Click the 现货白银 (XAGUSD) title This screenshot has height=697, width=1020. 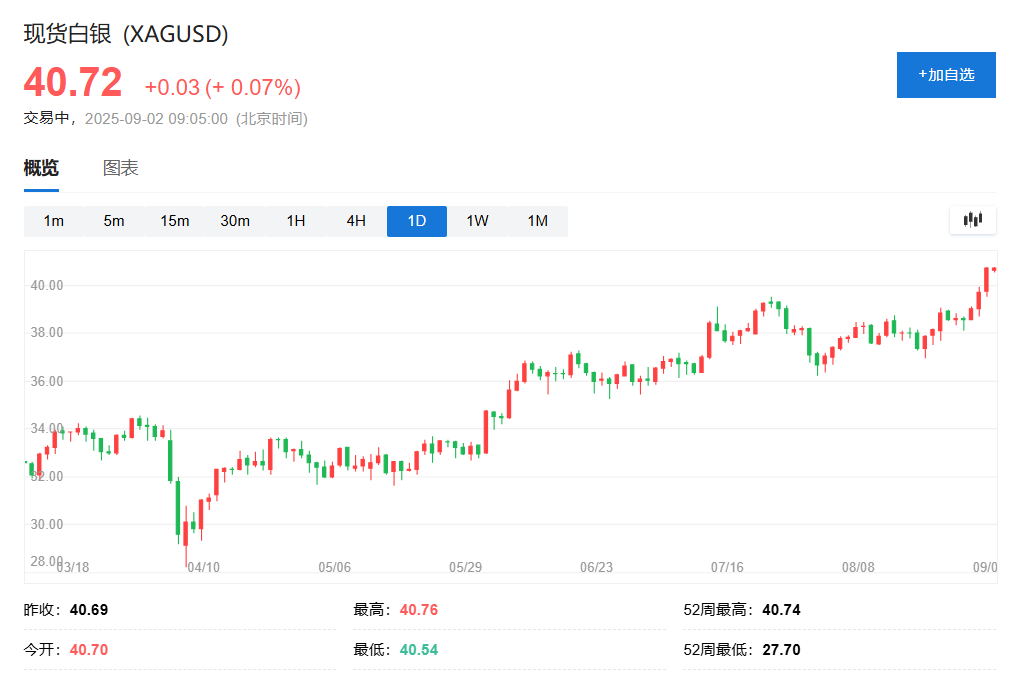(x=127, y=34)
